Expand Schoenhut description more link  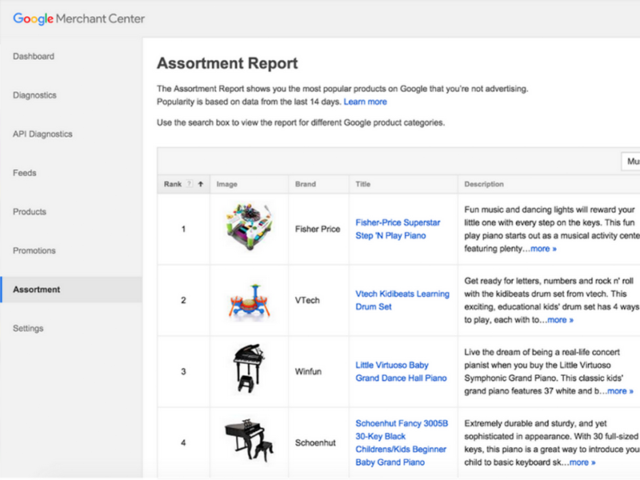click(x=582, y=462)
